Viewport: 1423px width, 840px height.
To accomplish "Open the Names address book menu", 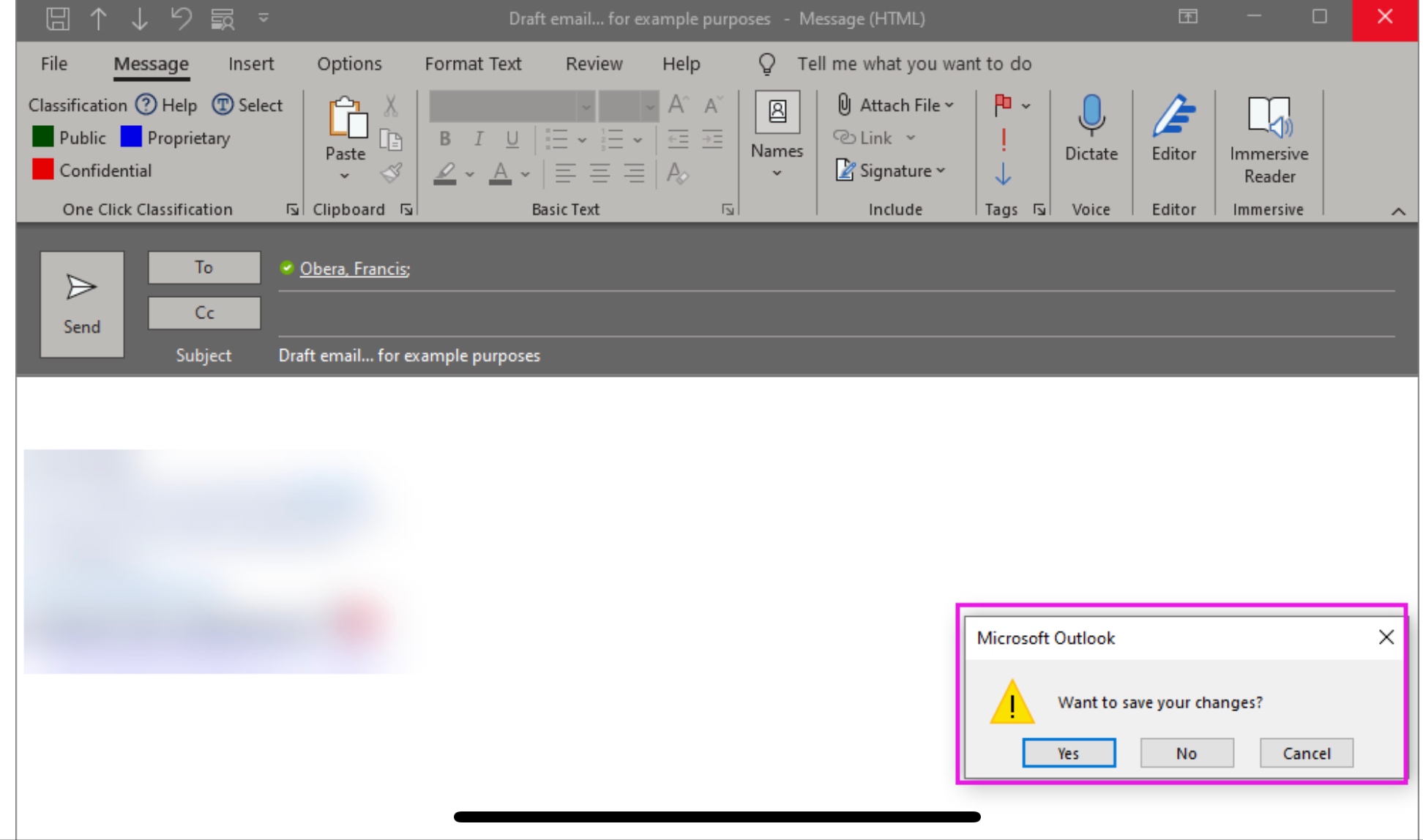I will (777, 135).
